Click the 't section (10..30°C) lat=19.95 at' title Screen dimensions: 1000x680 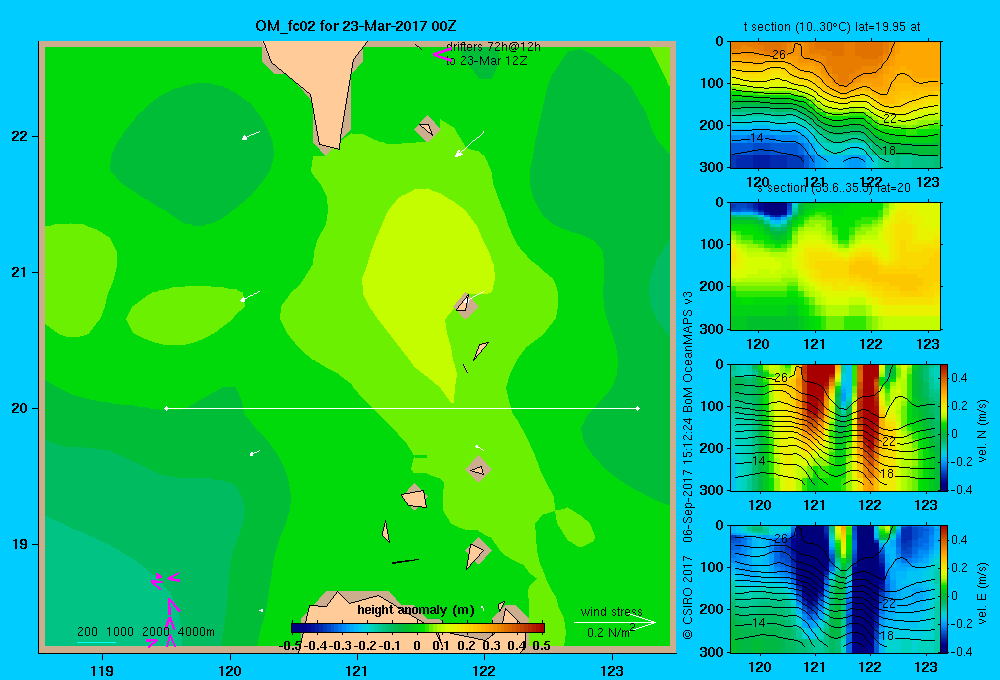click(832, 27)
